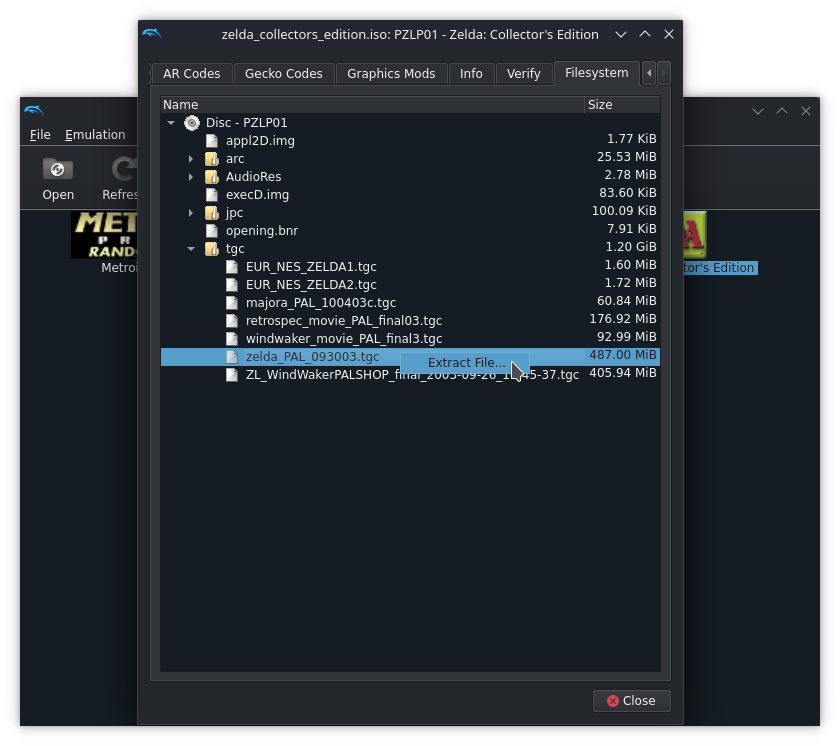
Task: Select Metroid Prime Randomizer game thumbnail
Action: (x=104, y=235)
